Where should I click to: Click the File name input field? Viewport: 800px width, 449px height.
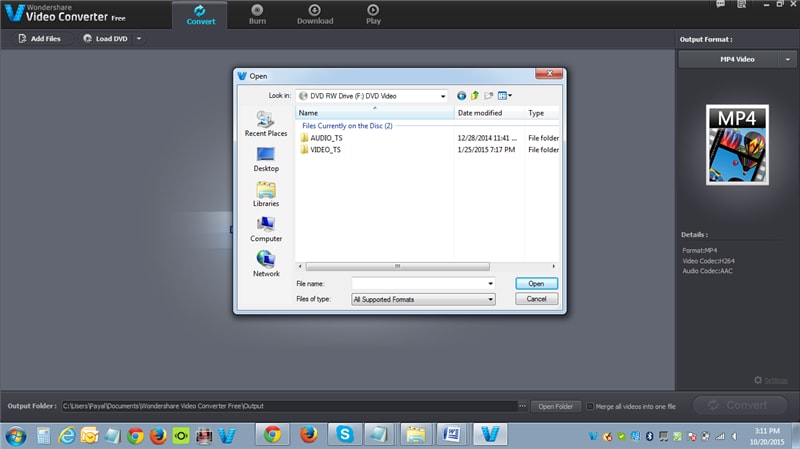pos(418,283)
